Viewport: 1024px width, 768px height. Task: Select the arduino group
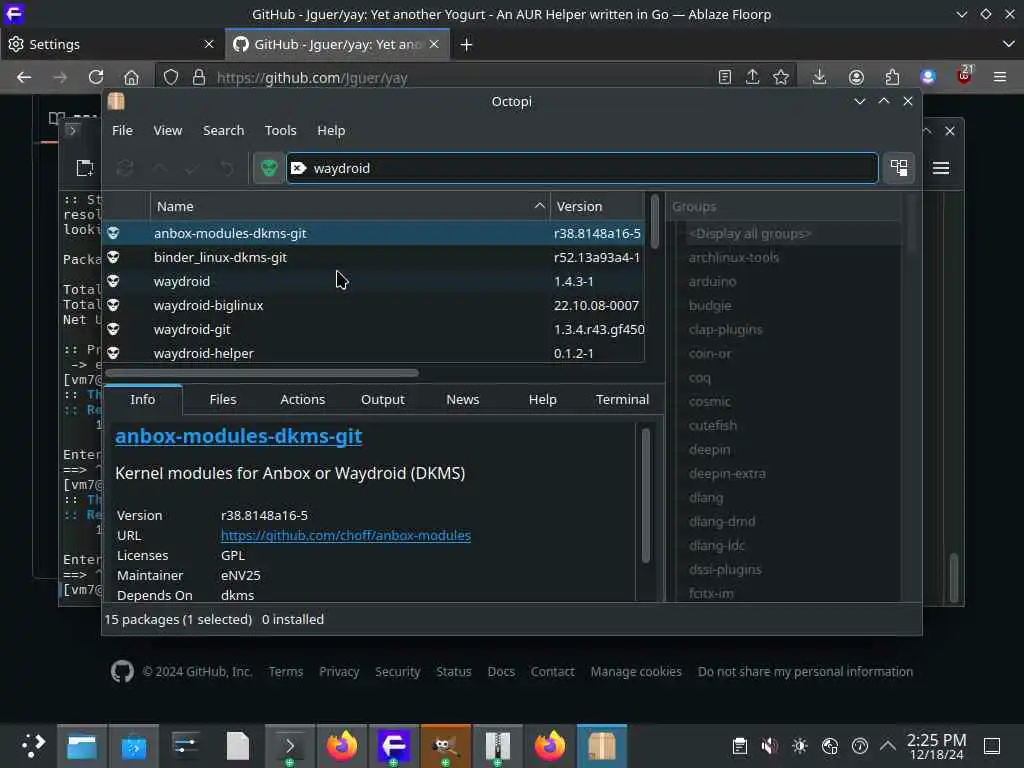pos(712,281)
